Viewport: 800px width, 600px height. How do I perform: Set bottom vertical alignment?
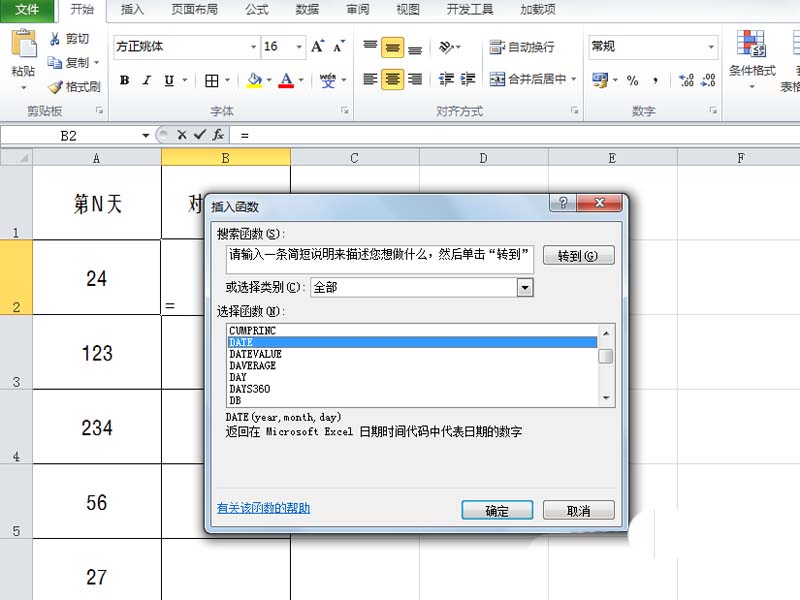click(415, 47)
